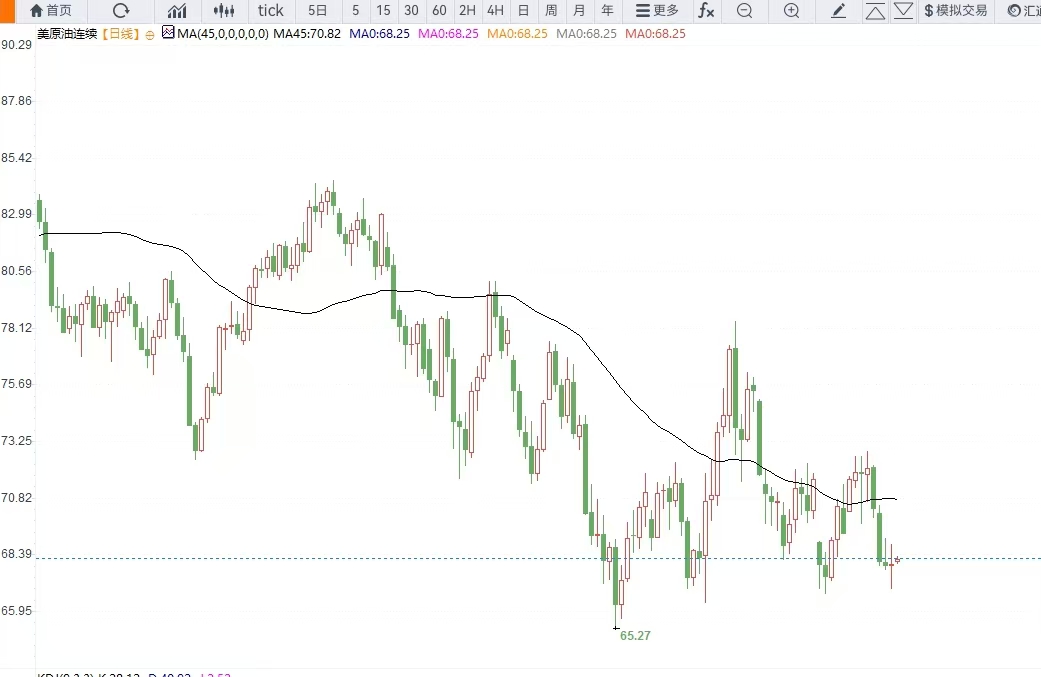Select the 5 minute period
This screenshot has width=1041, height=677.
[356, 11]
